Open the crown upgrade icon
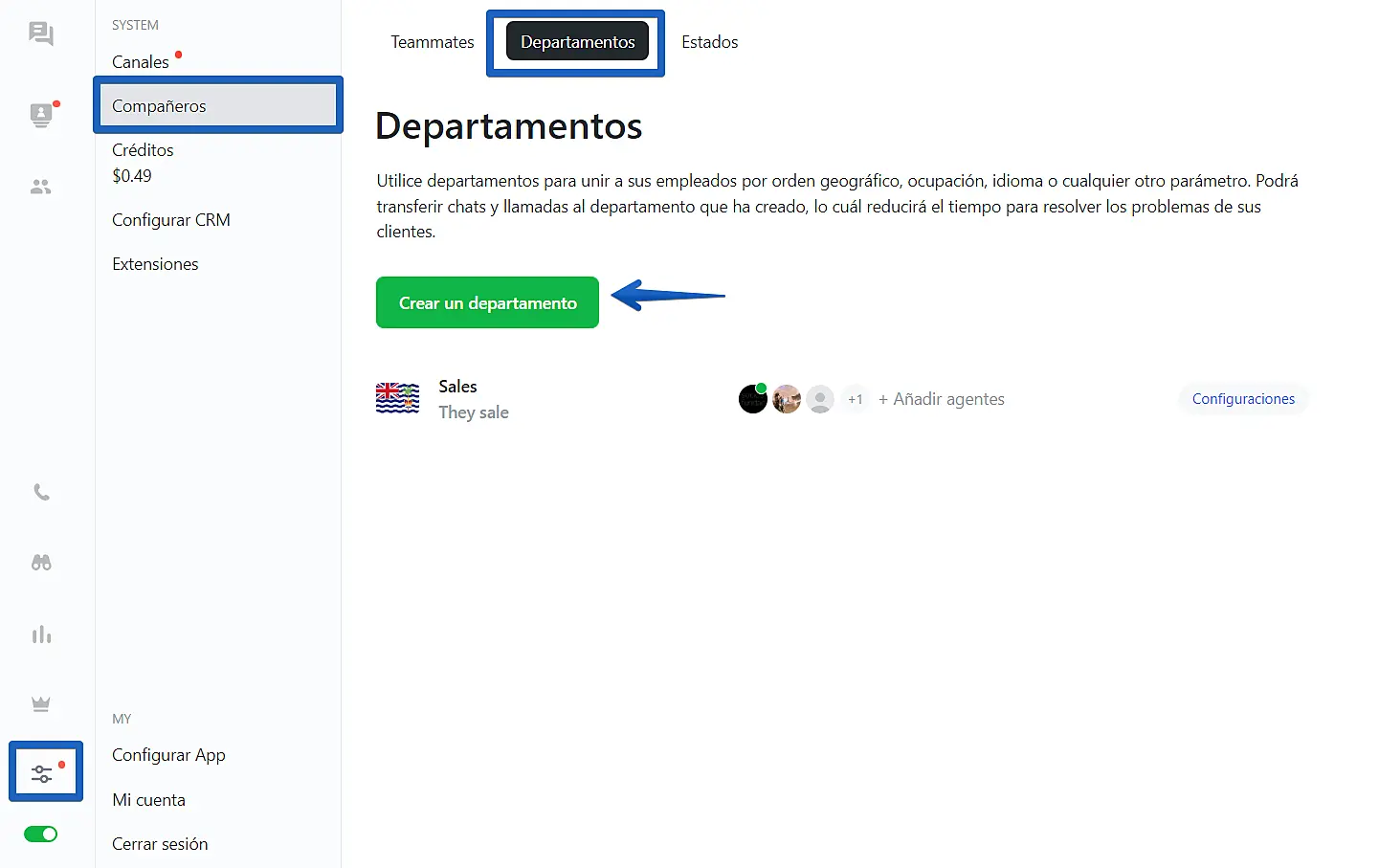The width and height of the screenshot is (1379, 868). pyautogui.click(x=41, y=704)
